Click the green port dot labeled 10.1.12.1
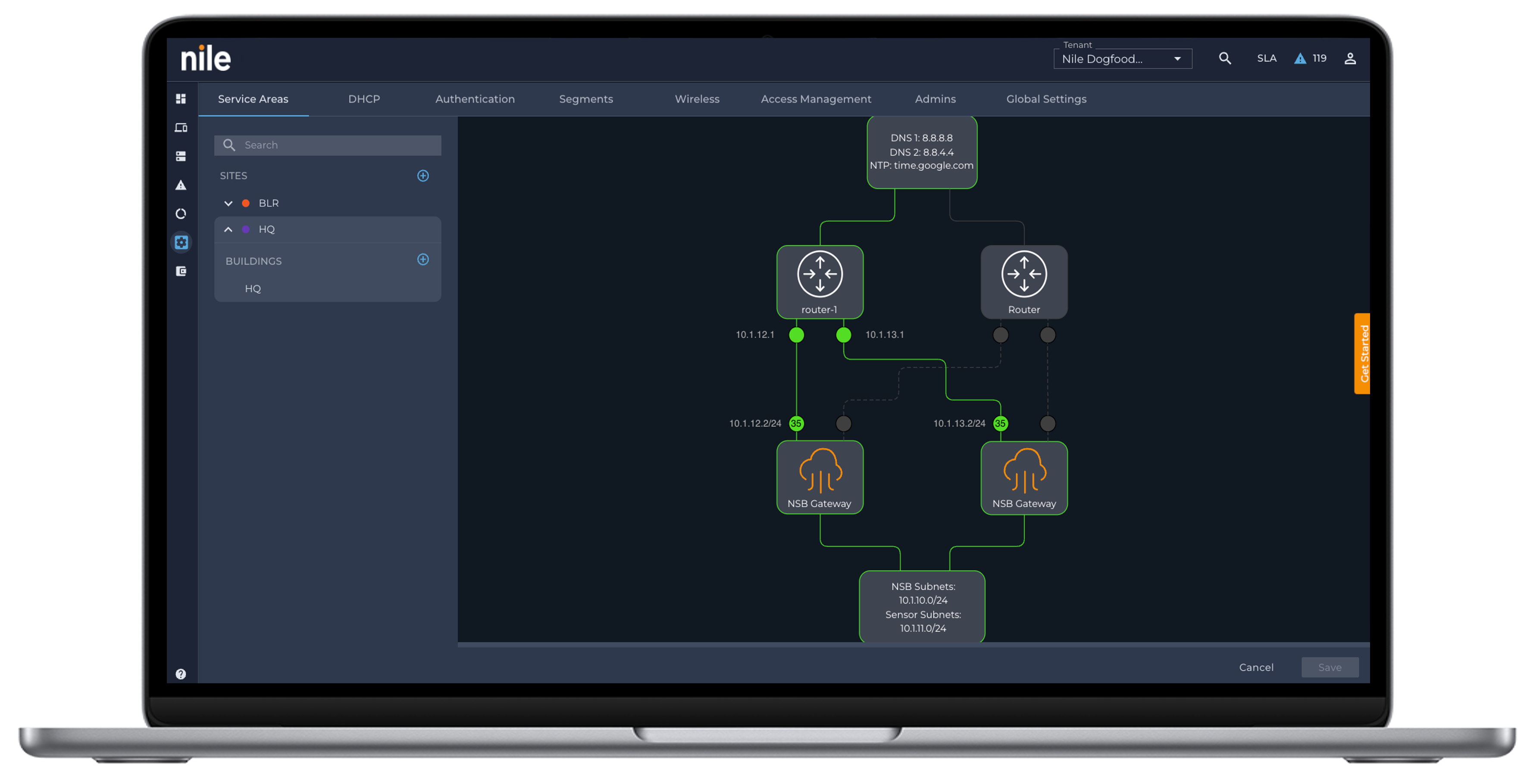This screenshot has width=1533, height=784. point(796,335)
